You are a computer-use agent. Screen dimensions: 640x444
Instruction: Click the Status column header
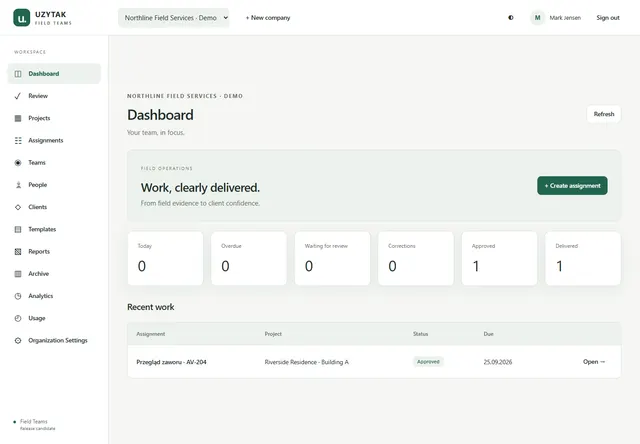(x=420, y=334)
